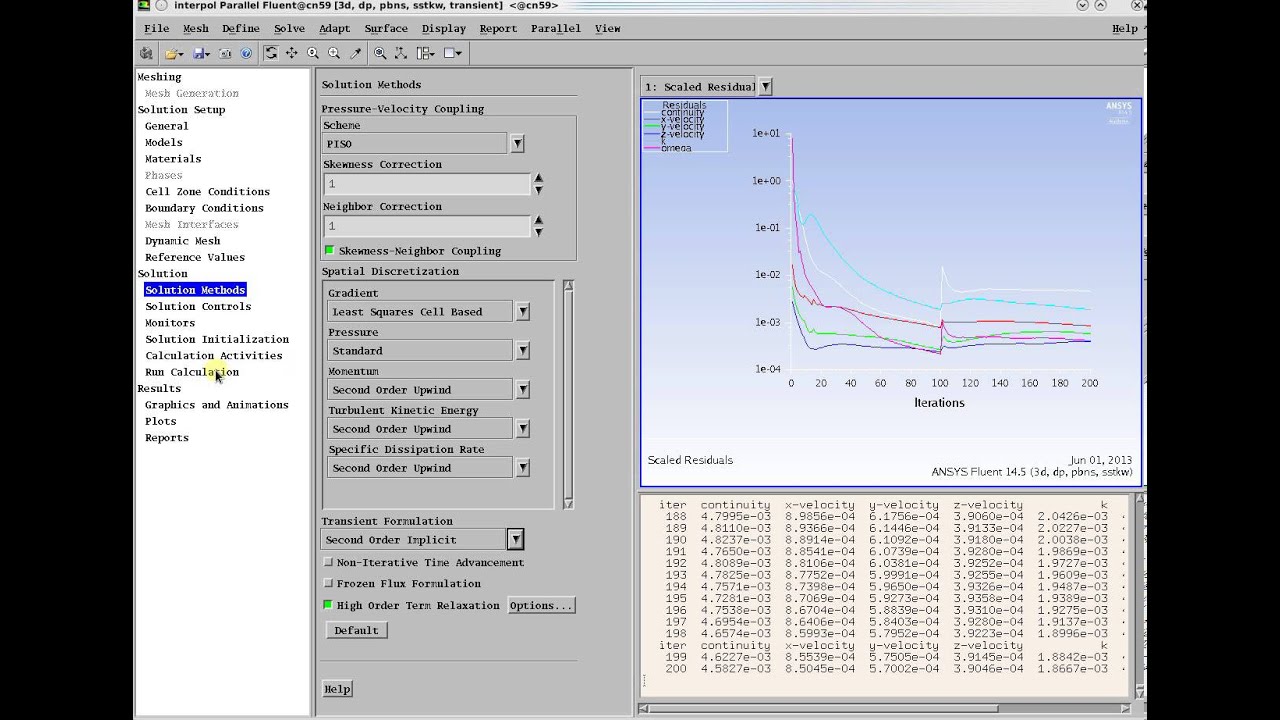Select Models in navigation tree
Viewport: 1280px width, 720px height.
pyautogui.click(x=164, y=142)
